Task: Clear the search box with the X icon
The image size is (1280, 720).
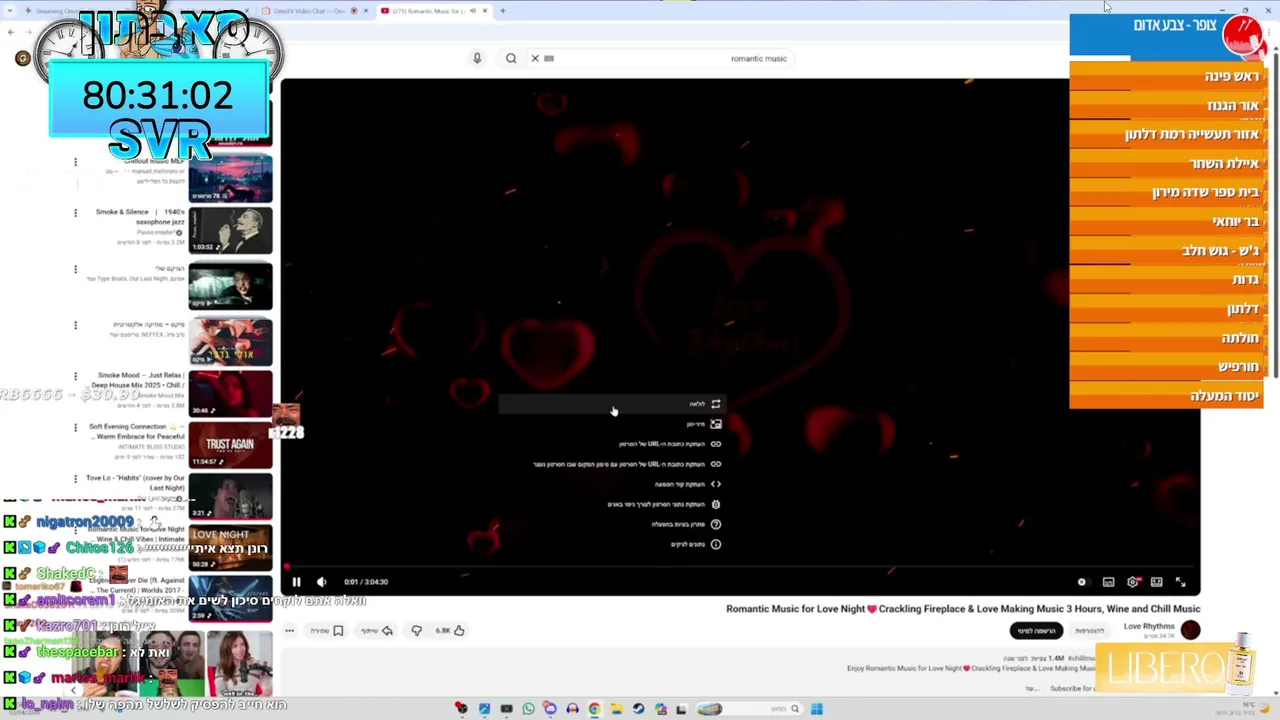Action: click(535, 58)
